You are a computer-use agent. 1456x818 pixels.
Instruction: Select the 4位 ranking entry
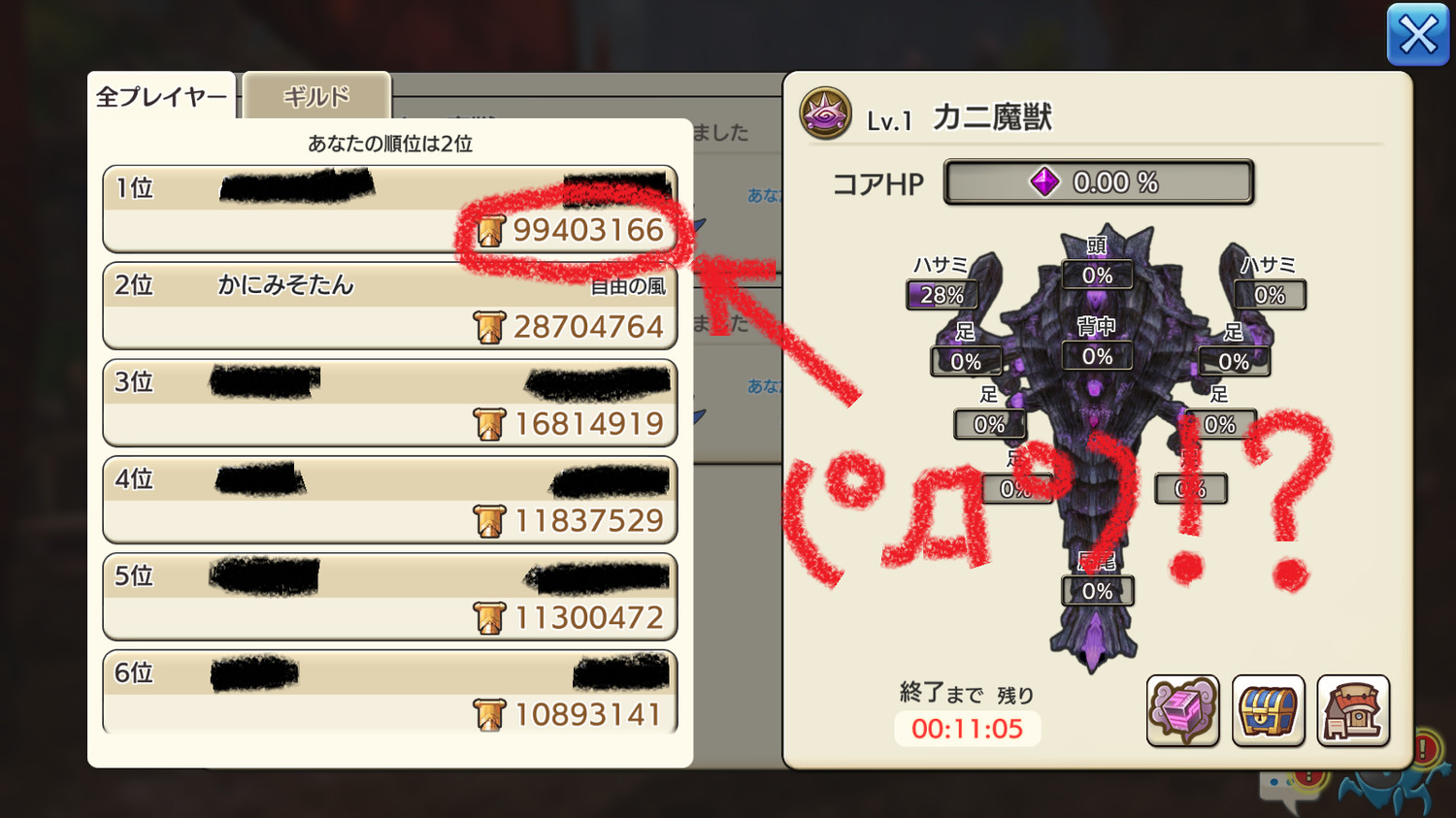[x=390, y=500]
